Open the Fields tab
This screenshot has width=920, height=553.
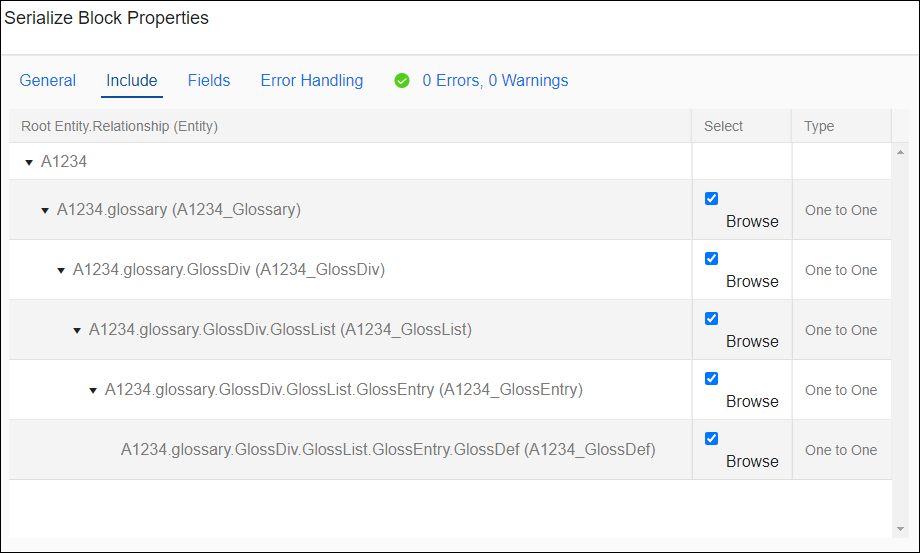click(x=209, y=80)
